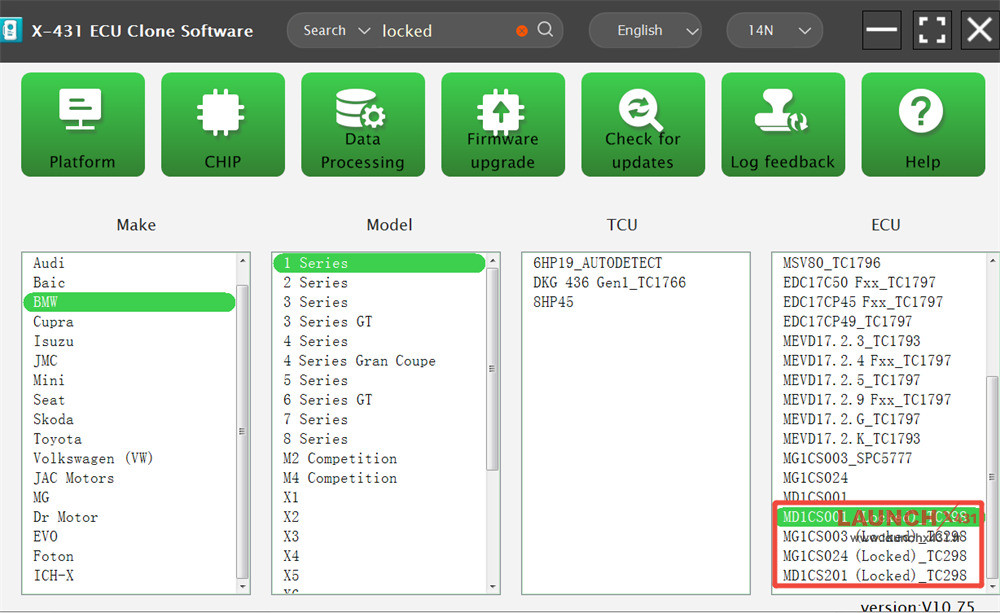1000x613 pixels.
Task: Open the Platform section
Action: point(83,124)
